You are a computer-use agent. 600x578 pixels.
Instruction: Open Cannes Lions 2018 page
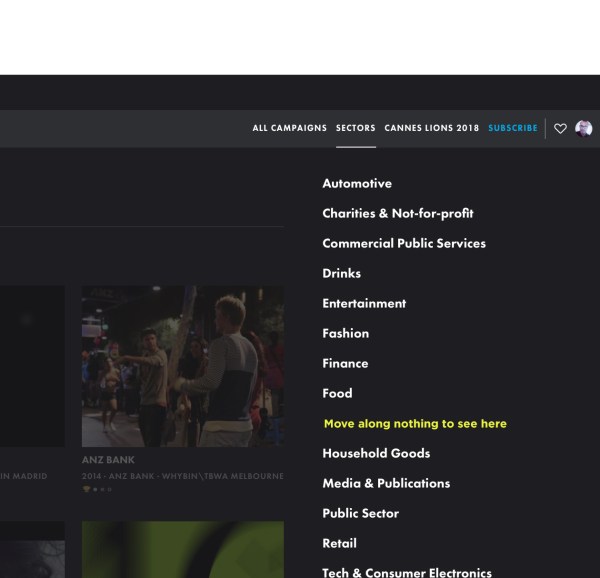[x=432, y=128]
